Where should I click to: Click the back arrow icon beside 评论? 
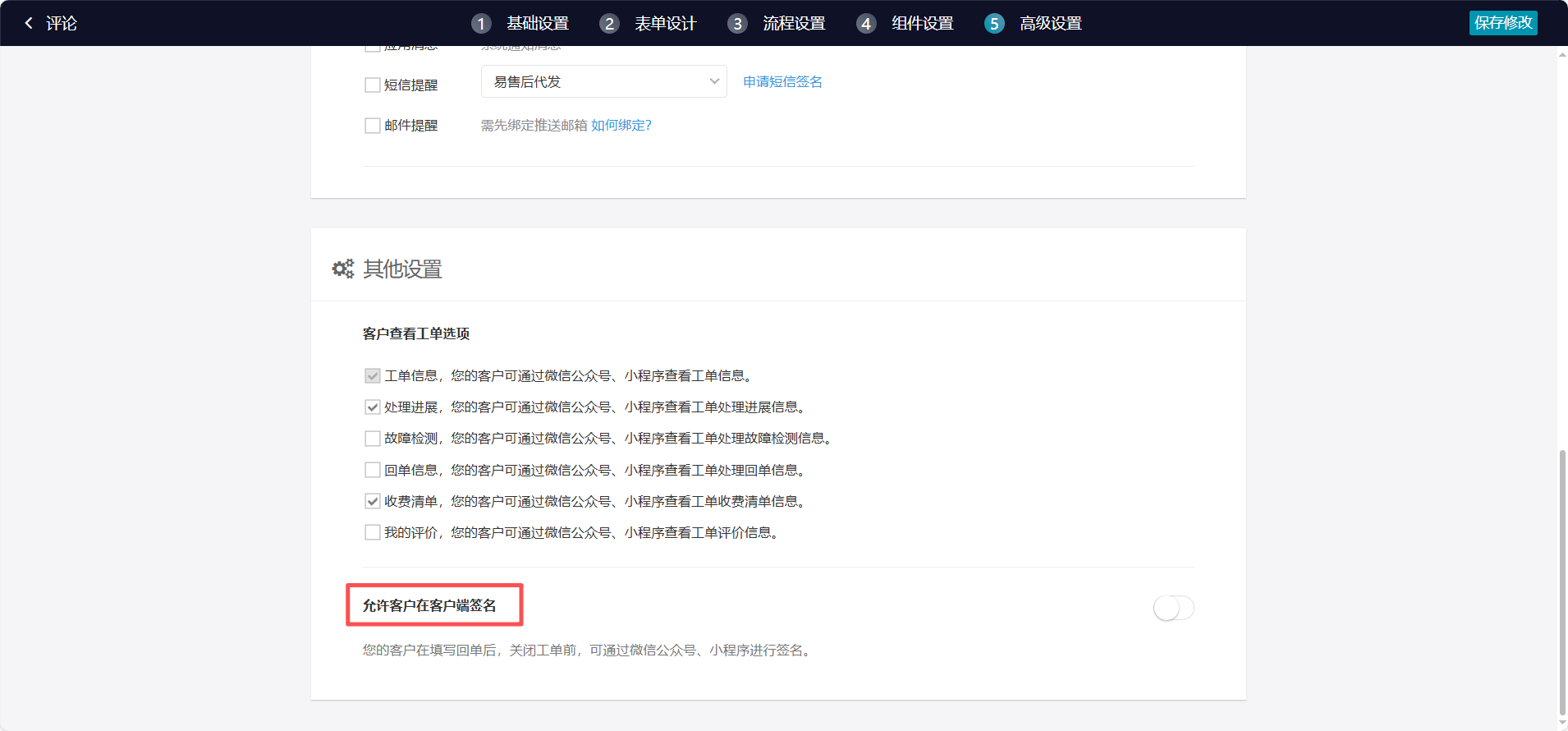point(29,23)
